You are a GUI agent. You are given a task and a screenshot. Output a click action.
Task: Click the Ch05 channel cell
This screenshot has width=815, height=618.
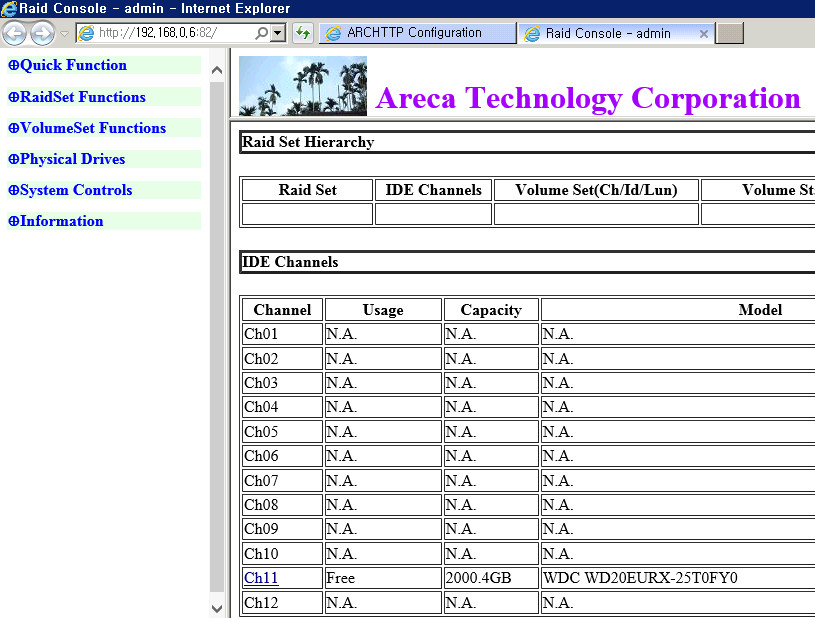282,431
